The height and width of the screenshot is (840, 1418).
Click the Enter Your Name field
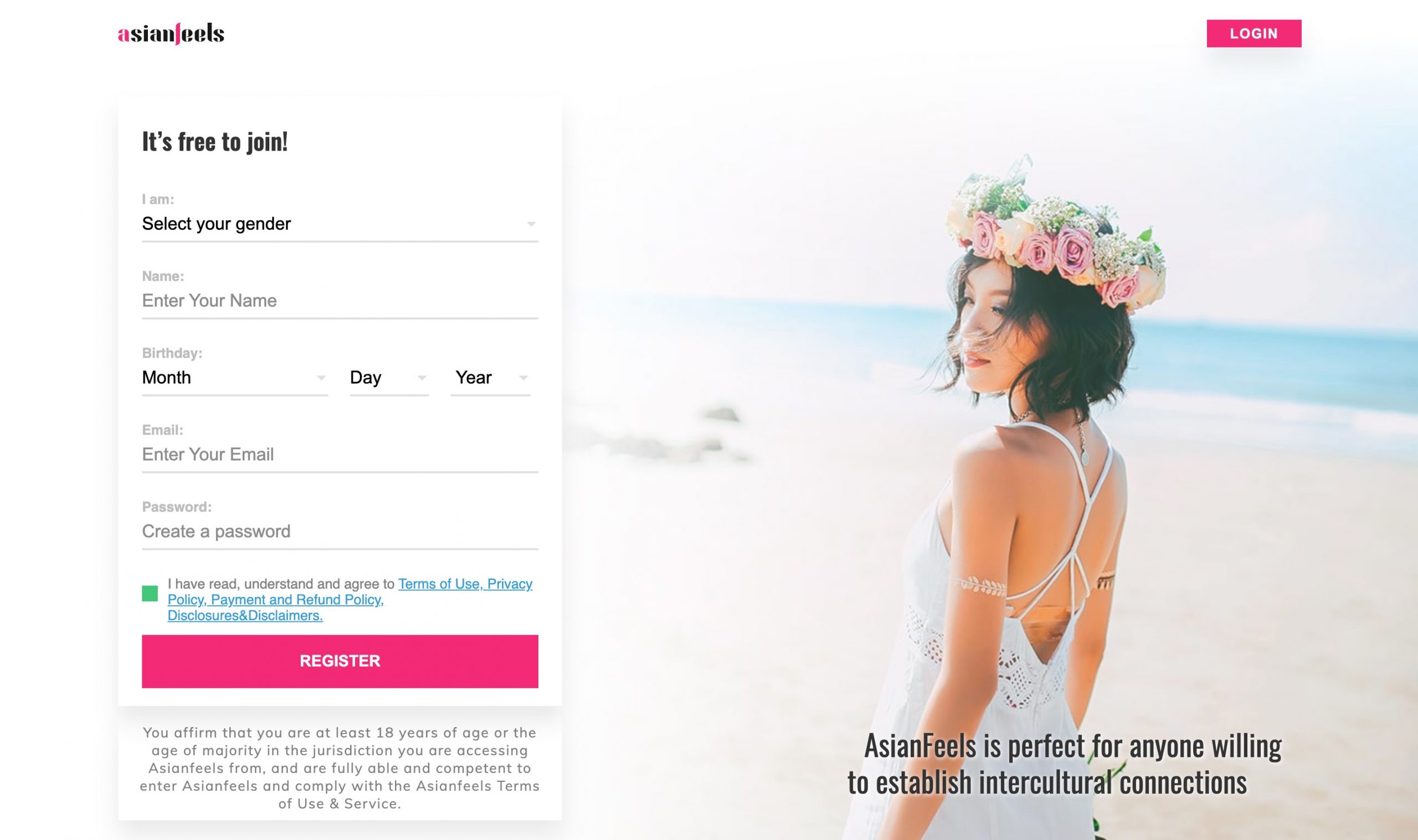[x=340, y=301]
